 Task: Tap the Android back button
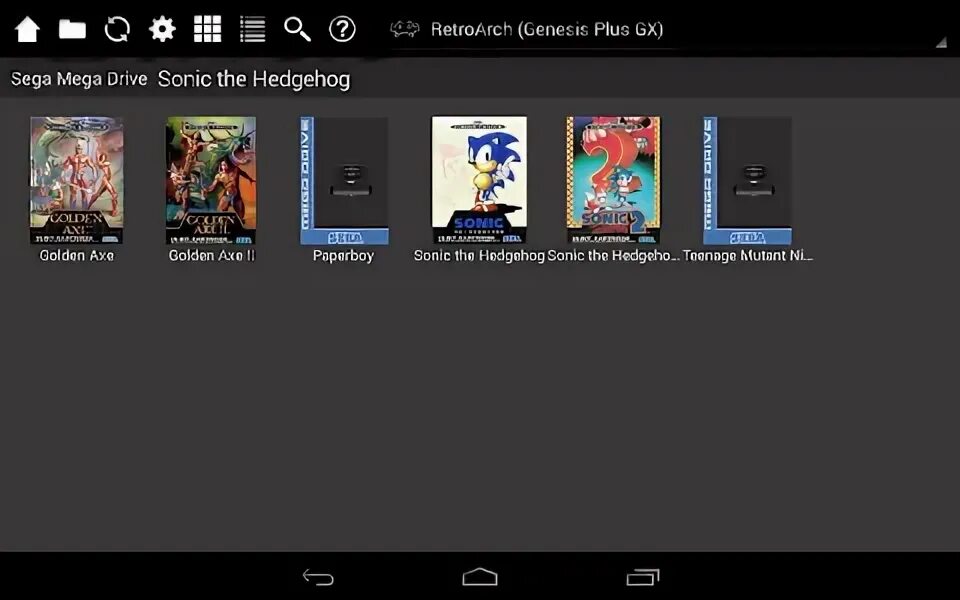pos(318,577)
